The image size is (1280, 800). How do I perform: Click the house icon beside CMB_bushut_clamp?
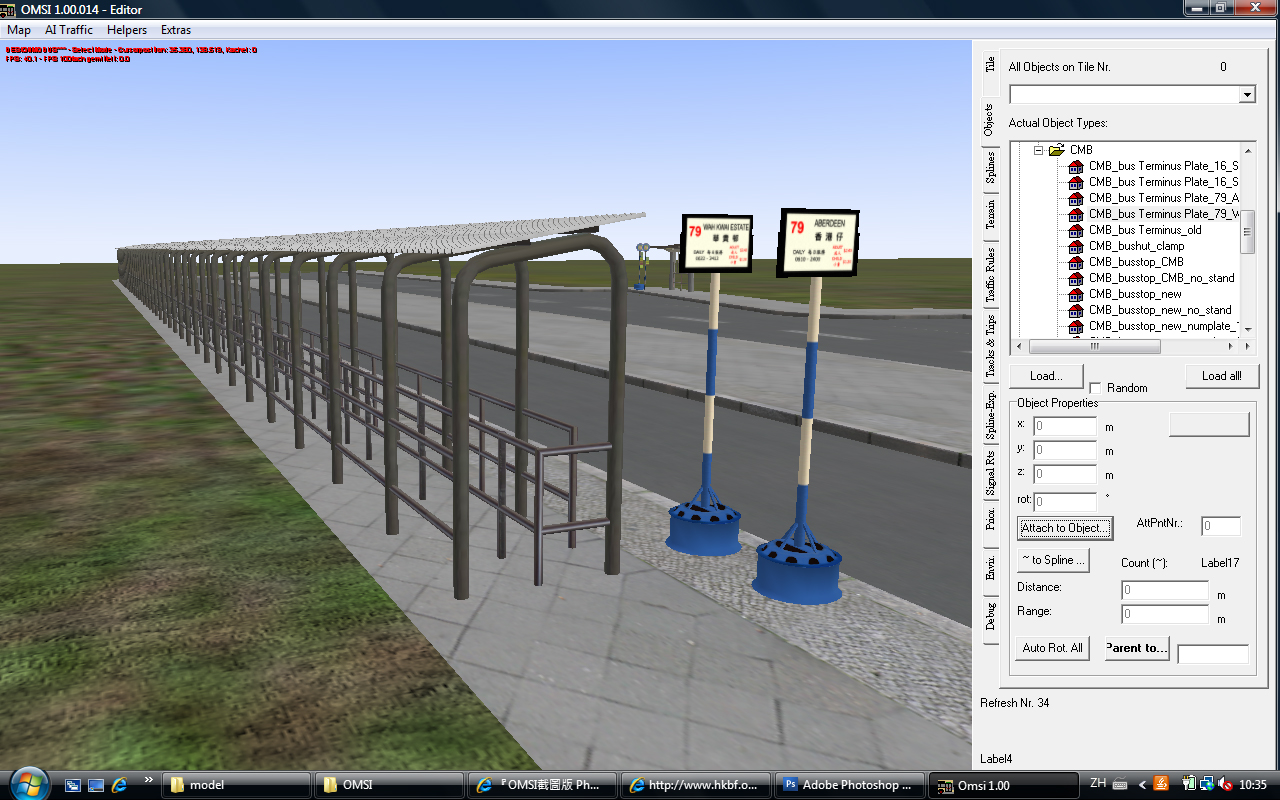(1075, 246)
